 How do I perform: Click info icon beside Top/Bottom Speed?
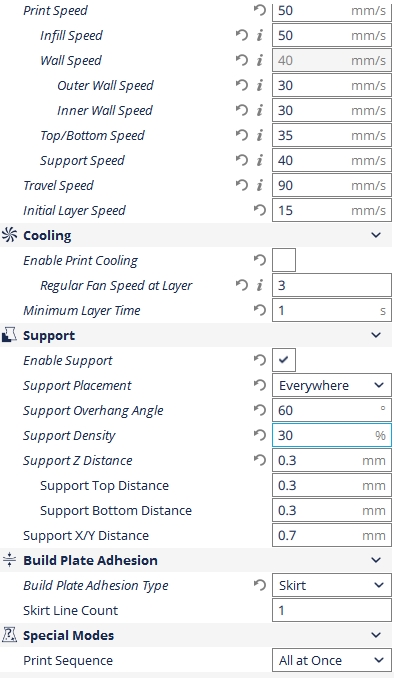[260, 135]
